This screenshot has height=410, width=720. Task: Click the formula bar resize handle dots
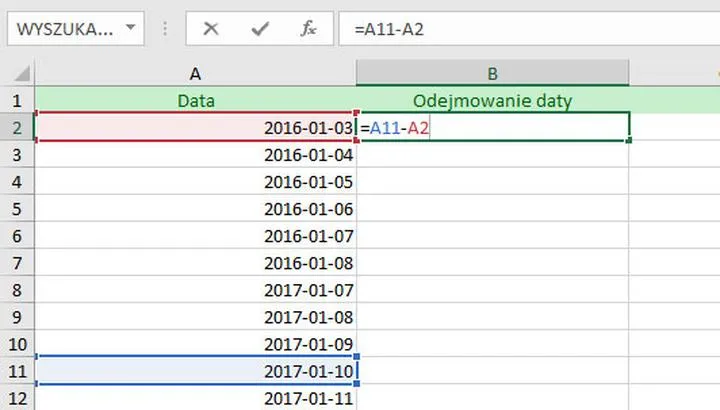(164, 28)
